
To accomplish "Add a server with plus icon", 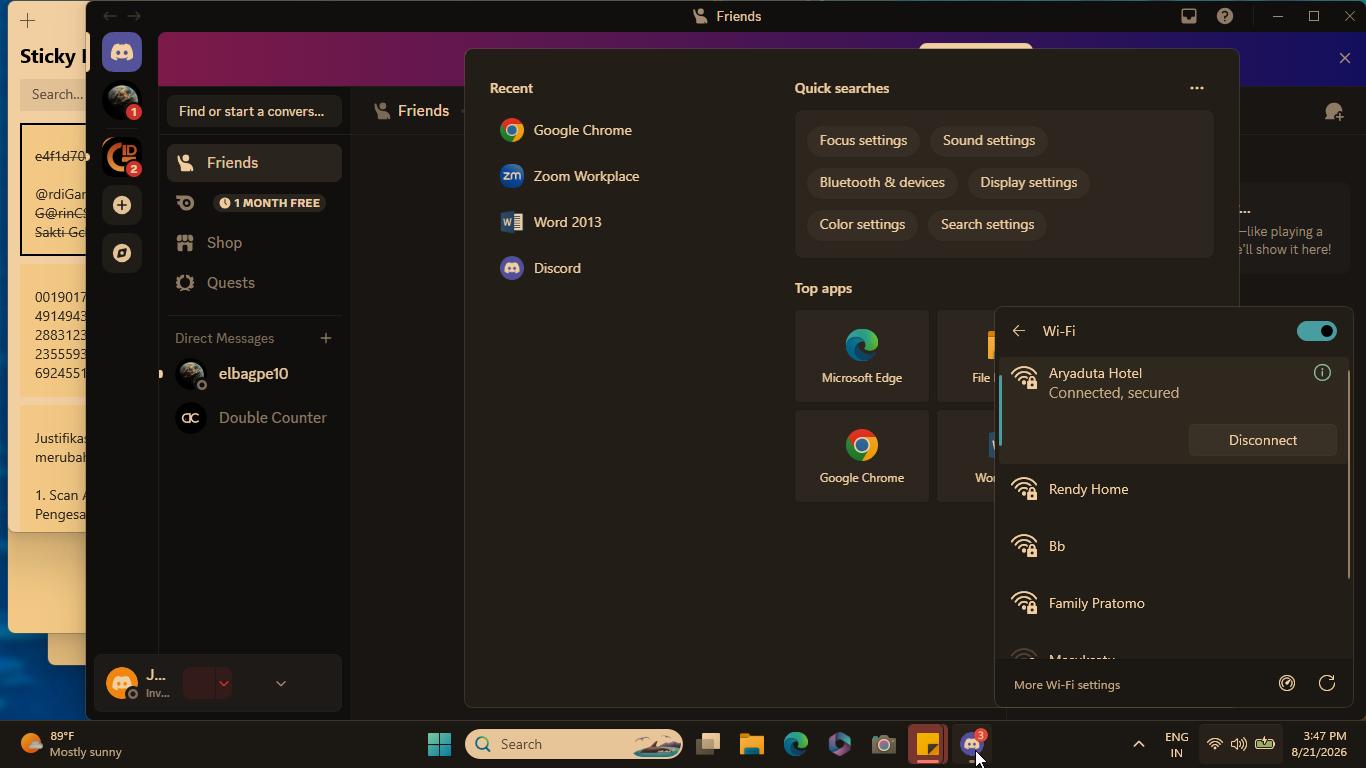I will (122, 205).
